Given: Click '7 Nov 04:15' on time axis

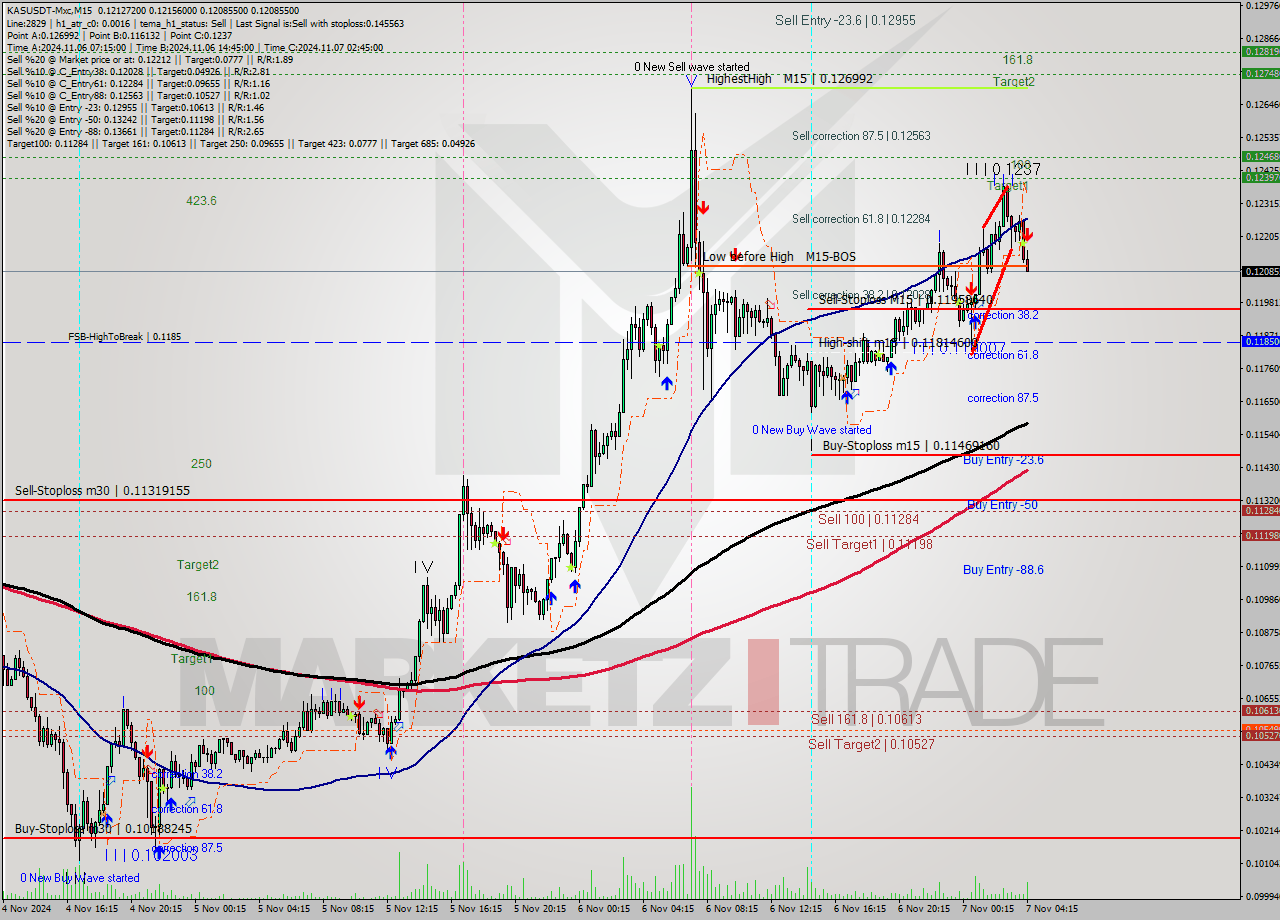Looking at the screenshot, I should [1052, 909].
